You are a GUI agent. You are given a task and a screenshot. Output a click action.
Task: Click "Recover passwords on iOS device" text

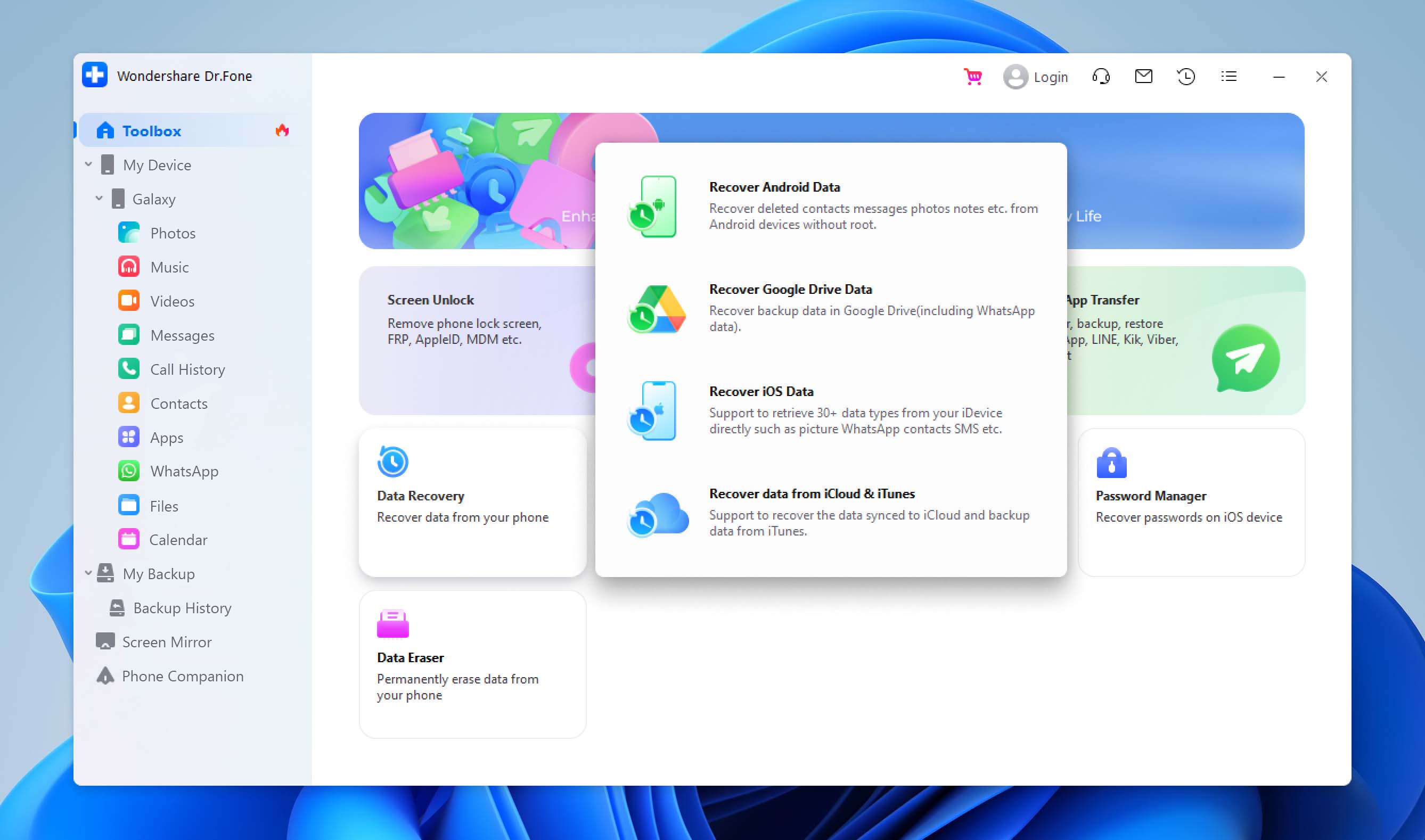click(x=1189, y=517)
